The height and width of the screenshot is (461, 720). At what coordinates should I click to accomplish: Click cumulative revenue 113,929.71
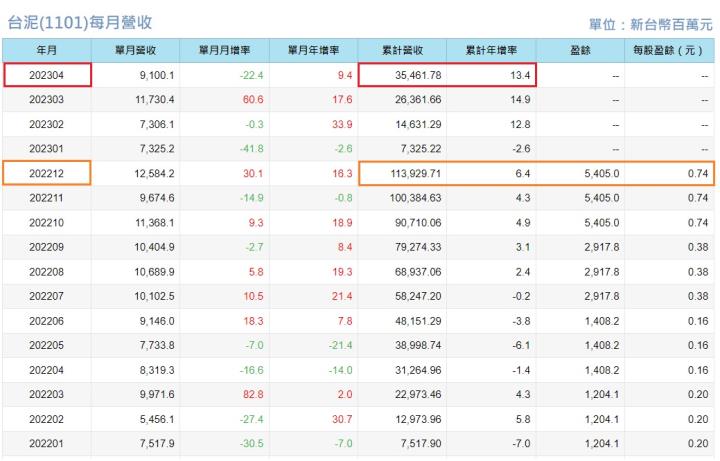click(416, 174)
